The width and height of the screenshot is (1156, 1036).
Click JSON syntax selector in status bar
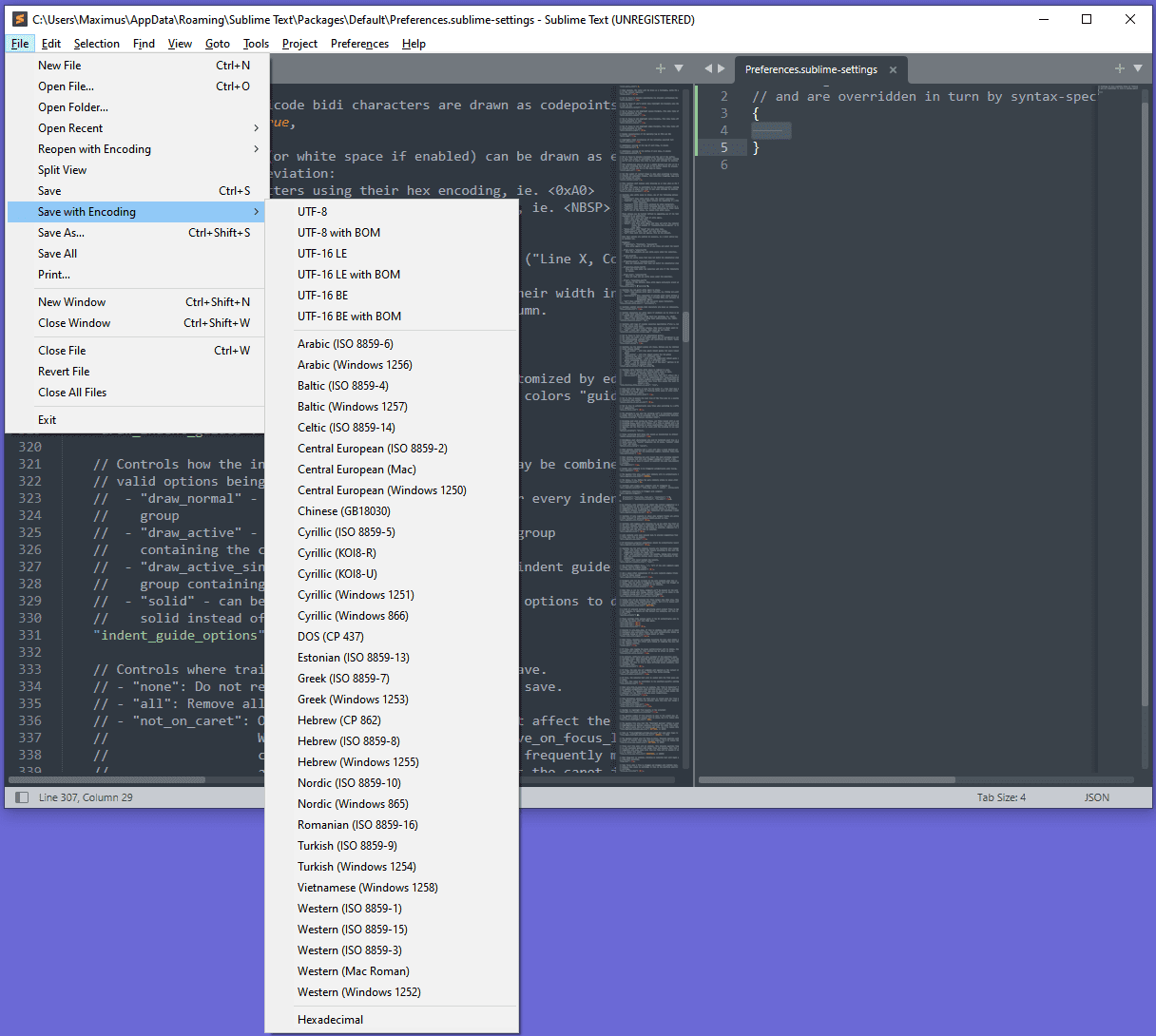(x=1097, y=797)
